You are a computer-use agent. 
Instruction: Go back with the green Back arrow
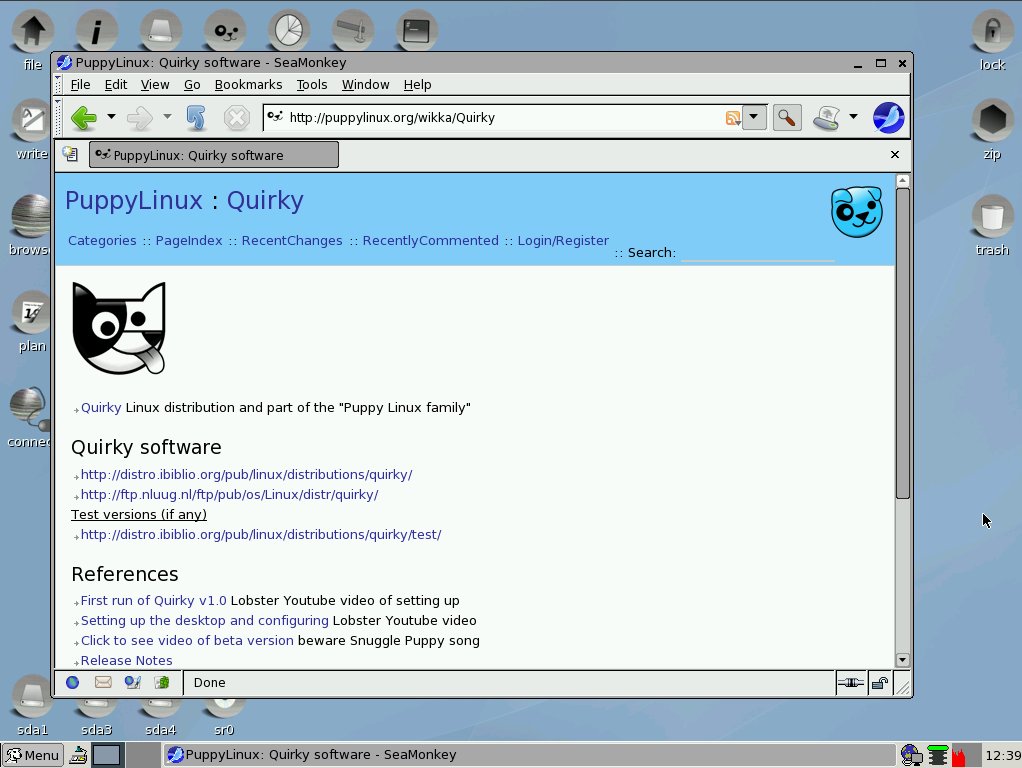click(x=84, y=118)
